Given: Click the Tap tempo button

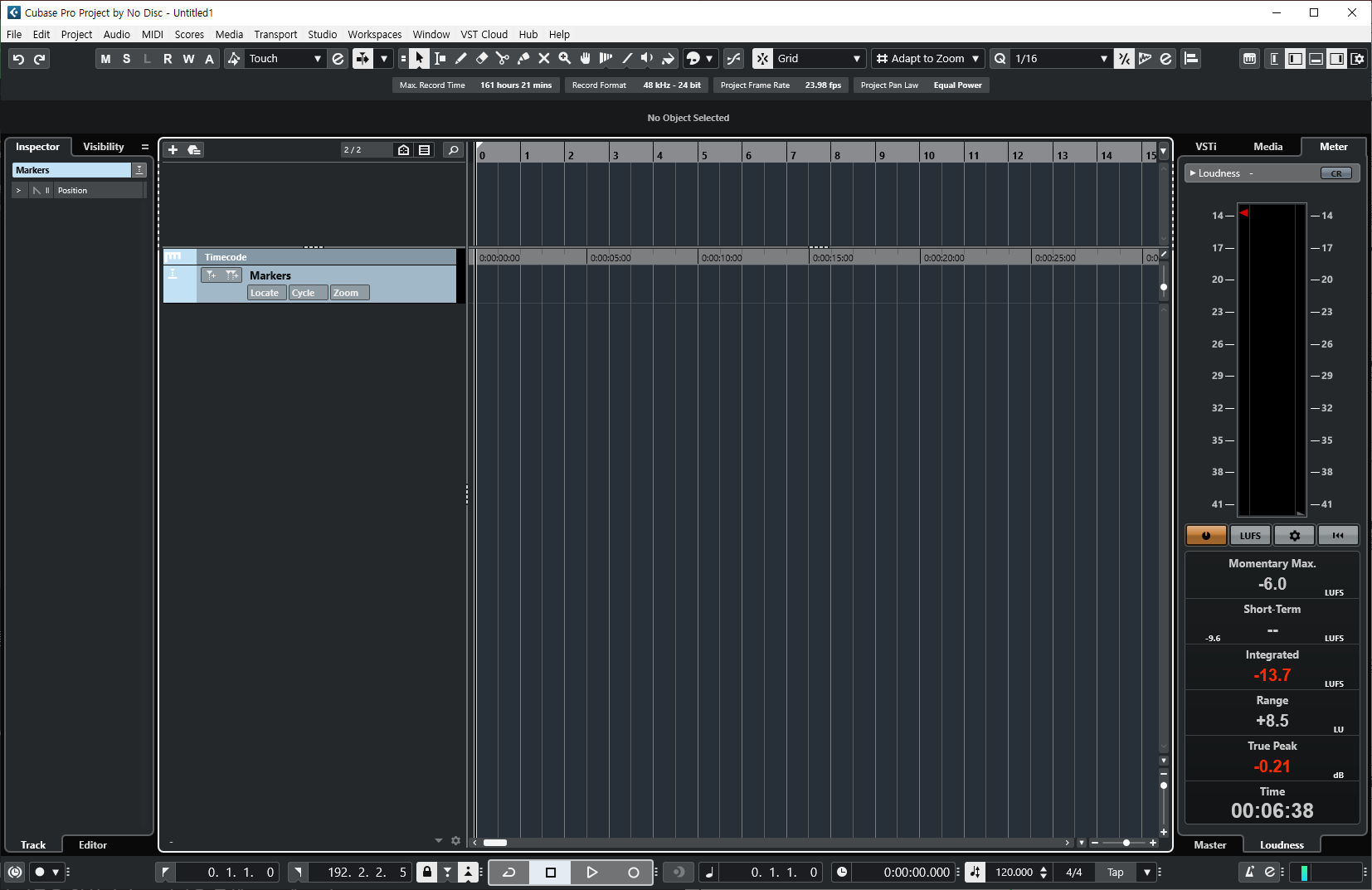Looking at the screenshot, I should point(1116,873).
